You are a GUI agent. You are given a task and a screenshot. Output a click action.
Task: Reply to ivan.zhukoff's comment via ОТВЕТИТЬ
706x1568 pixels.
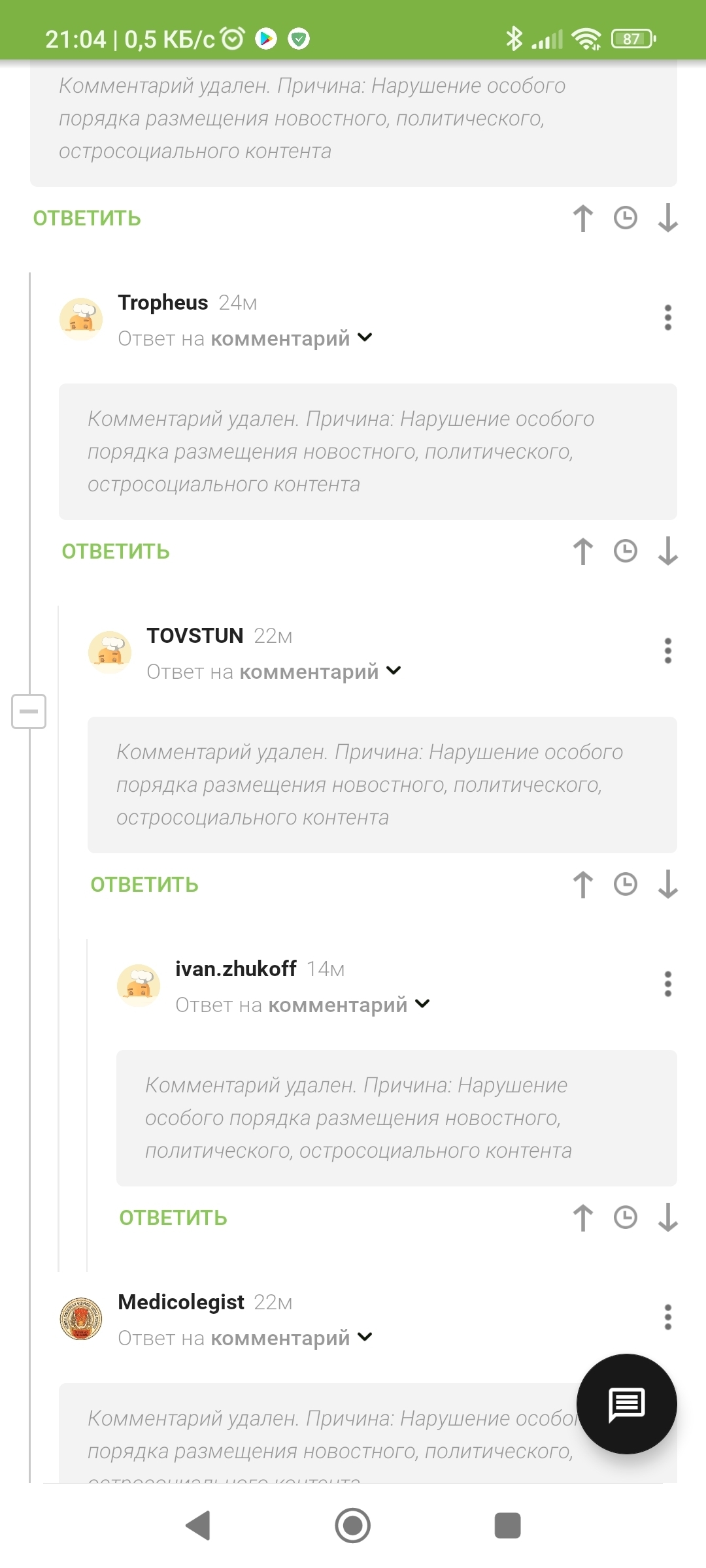pos(173,1218)
